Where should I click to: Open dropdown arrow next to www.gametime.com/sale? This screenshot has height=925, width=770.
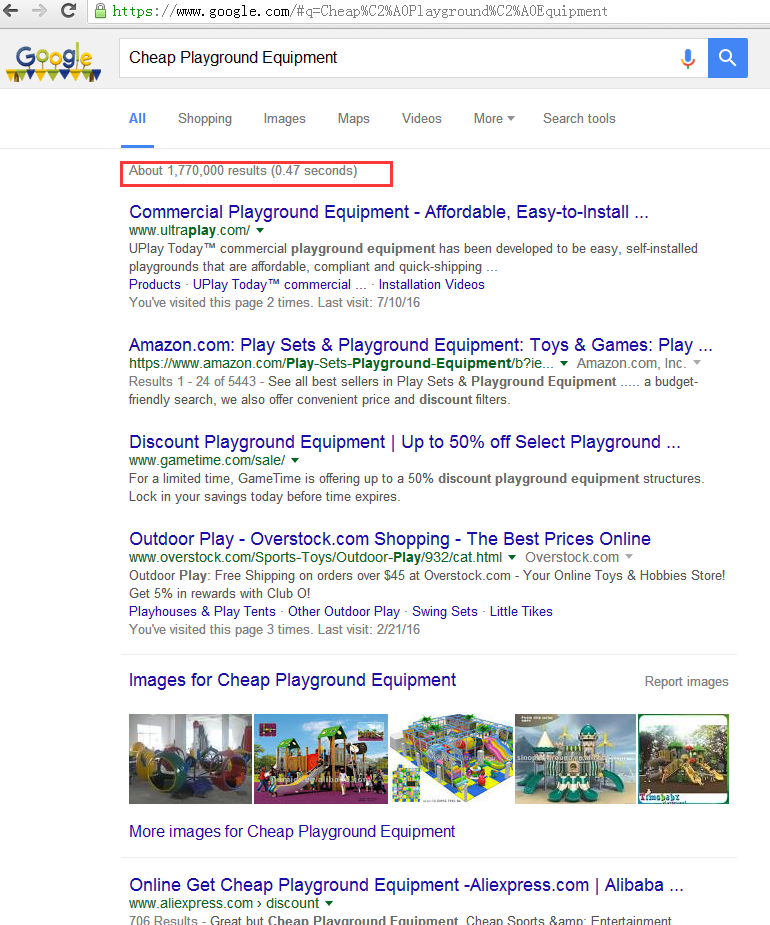295,461
